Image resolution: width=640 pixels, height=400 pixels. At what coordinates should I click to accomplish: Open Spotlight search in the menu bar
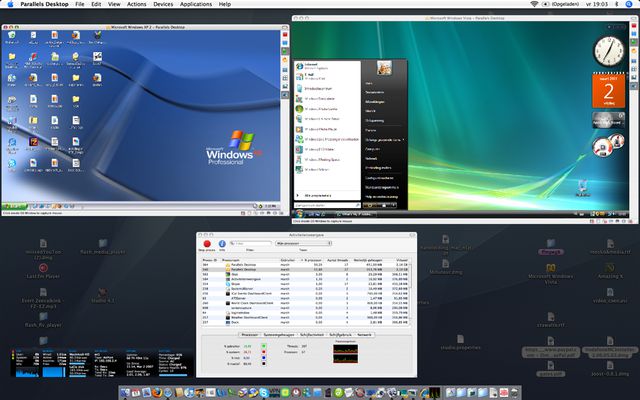(x=629, y=4)
